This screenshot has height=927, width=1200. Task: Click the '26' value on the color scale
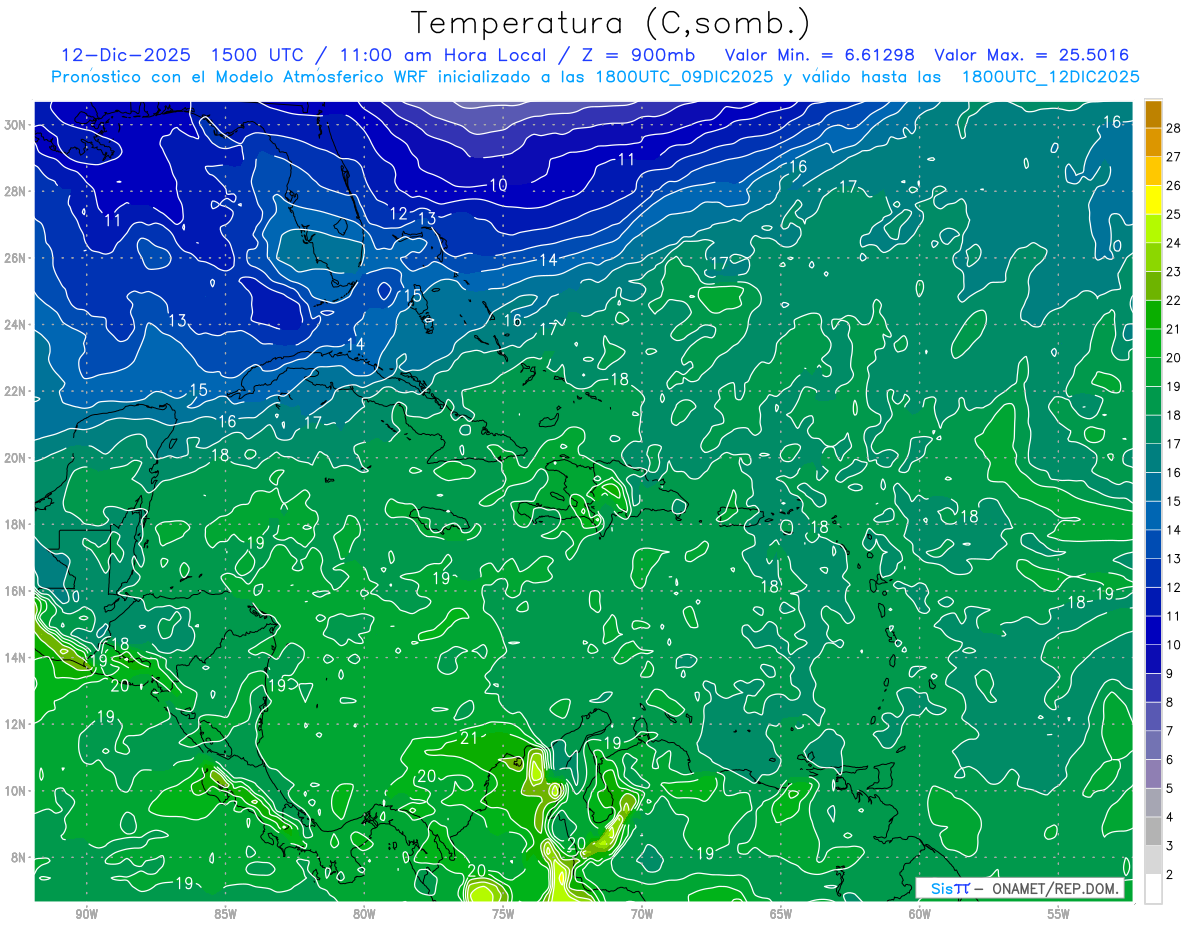(1174, 185)
